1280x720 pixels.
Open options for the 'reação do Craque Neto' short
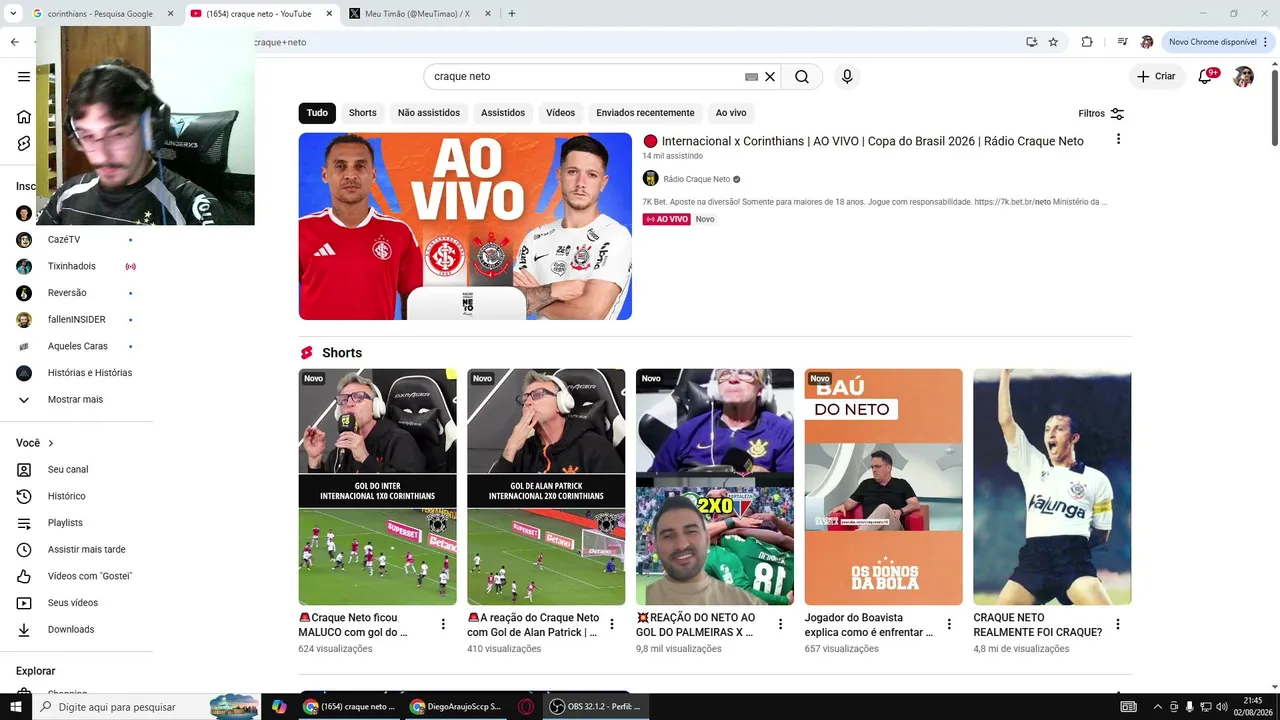click(x=612, y=624)
